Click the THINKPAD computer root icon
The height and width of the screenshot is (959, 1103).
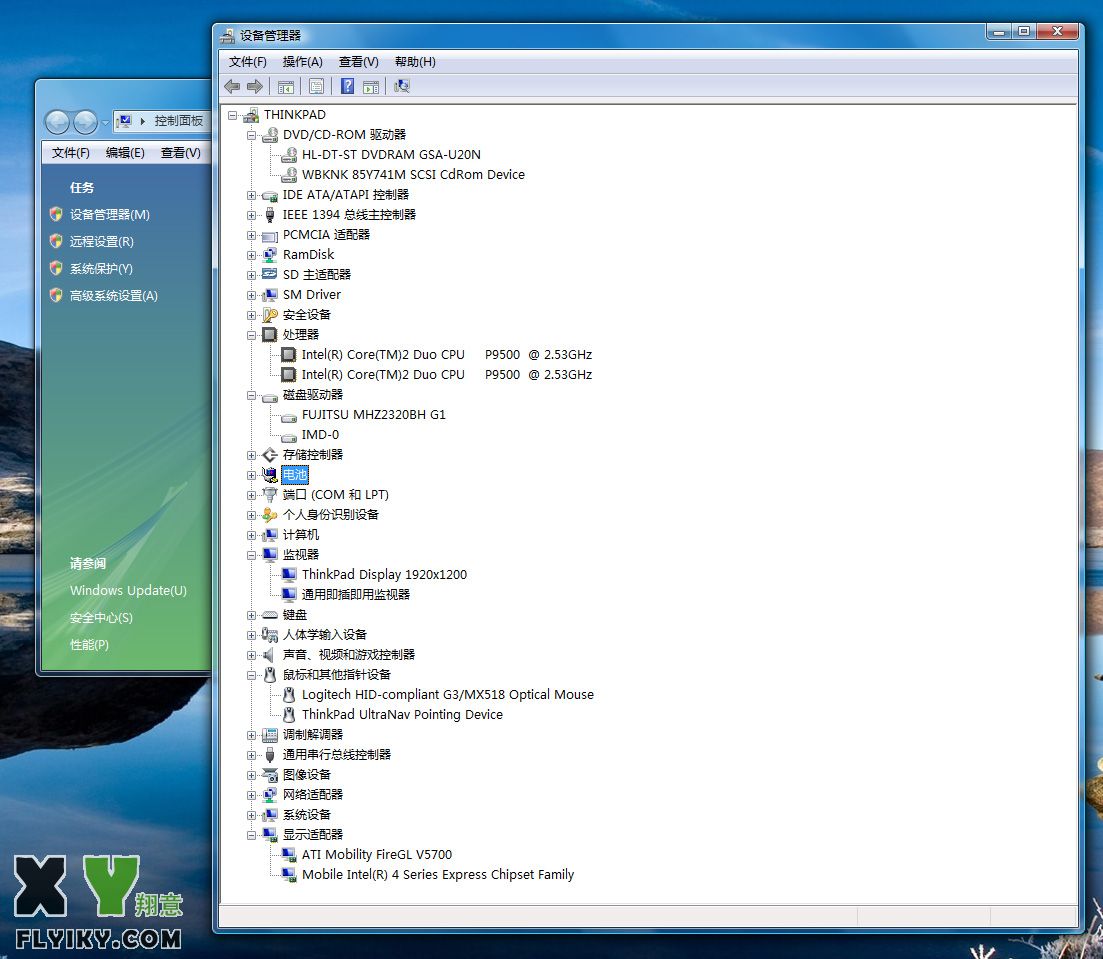[251, 115]
